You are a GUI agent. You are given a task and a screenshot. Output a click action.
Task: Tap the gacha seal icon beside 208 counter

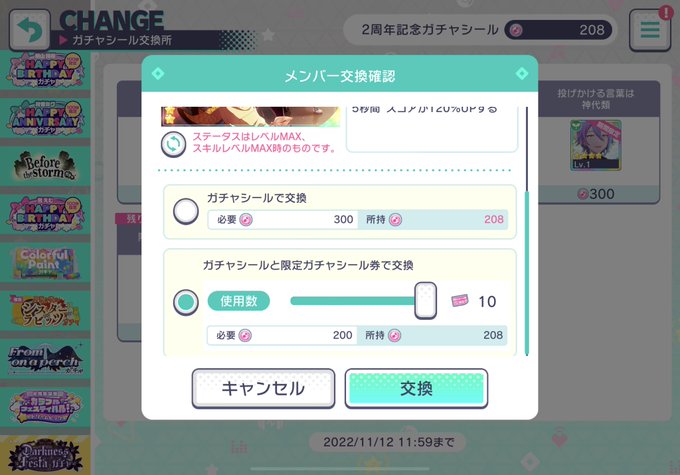516,30
